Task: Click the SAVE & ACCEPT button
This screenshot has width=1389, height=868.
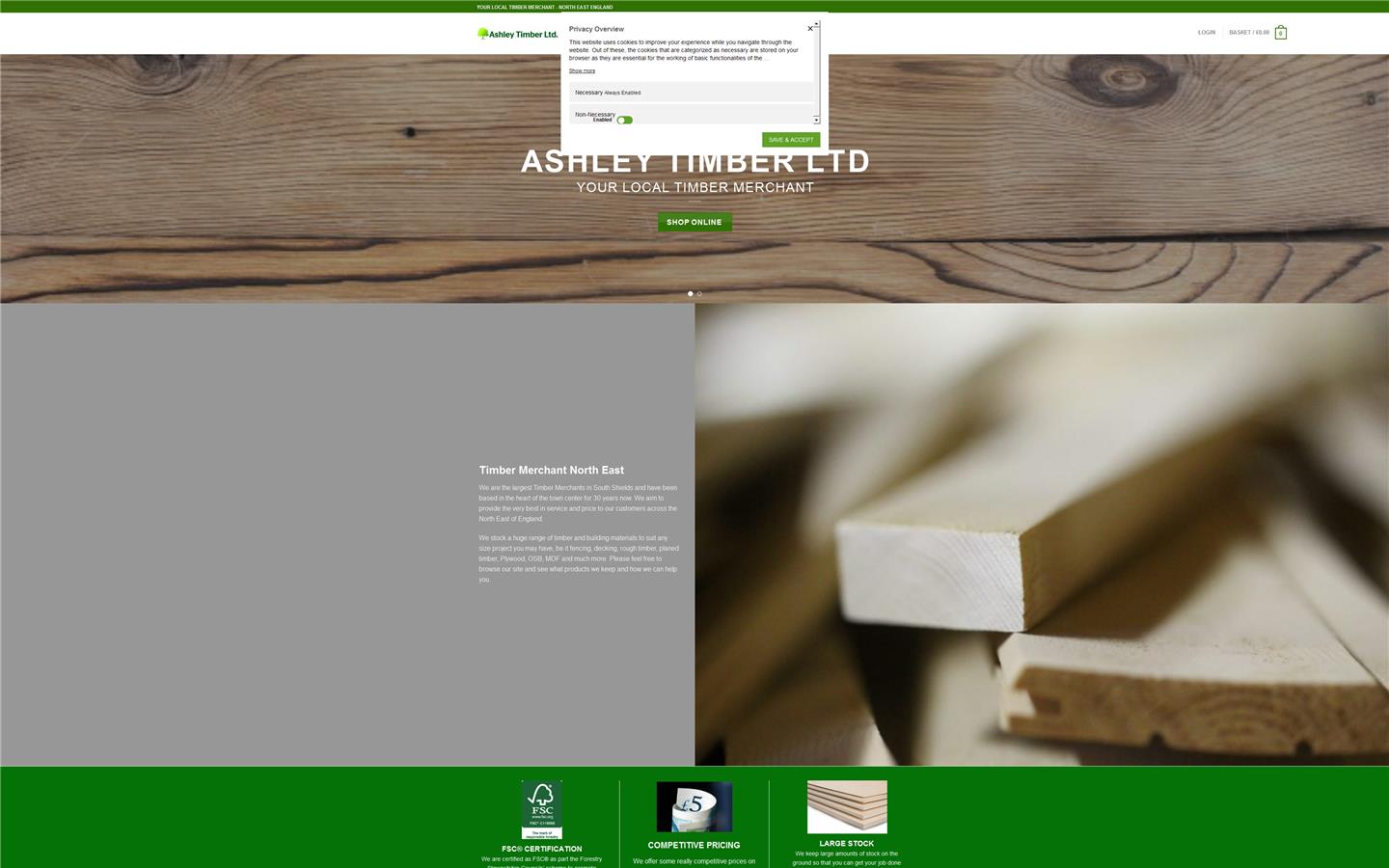Action: tap(790, 140)
